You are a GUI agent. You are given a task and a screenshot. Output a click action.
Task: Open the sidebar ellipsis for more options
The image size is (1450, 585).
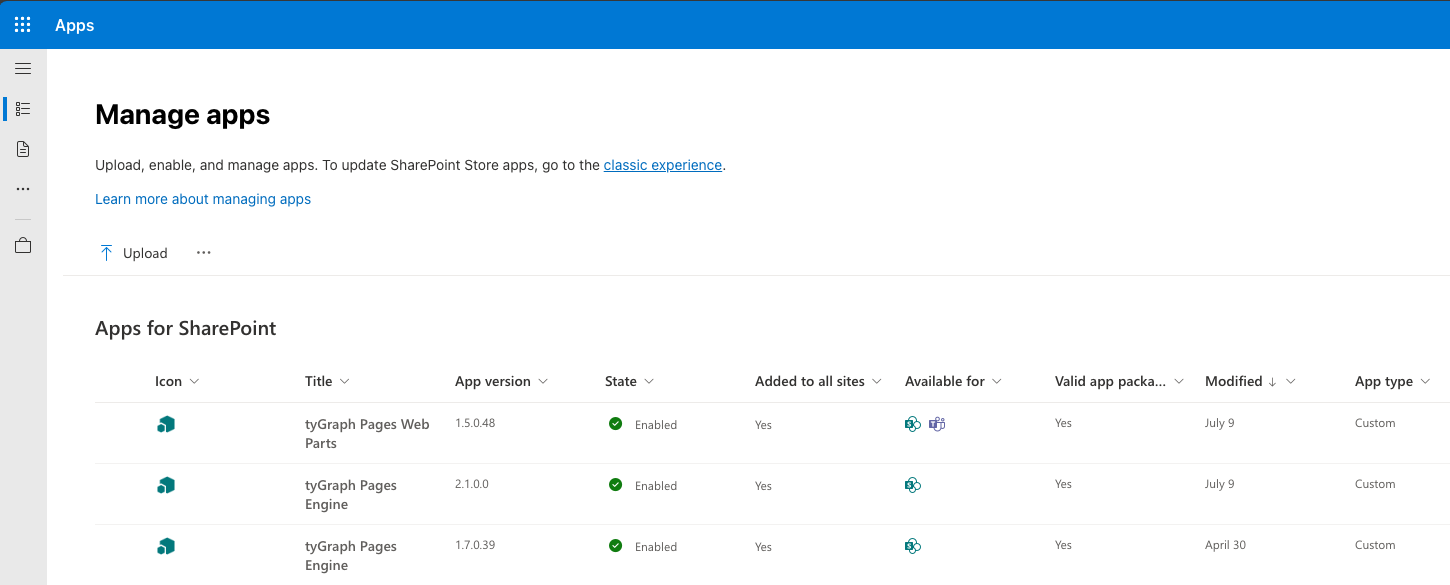(x=22, y=189)
